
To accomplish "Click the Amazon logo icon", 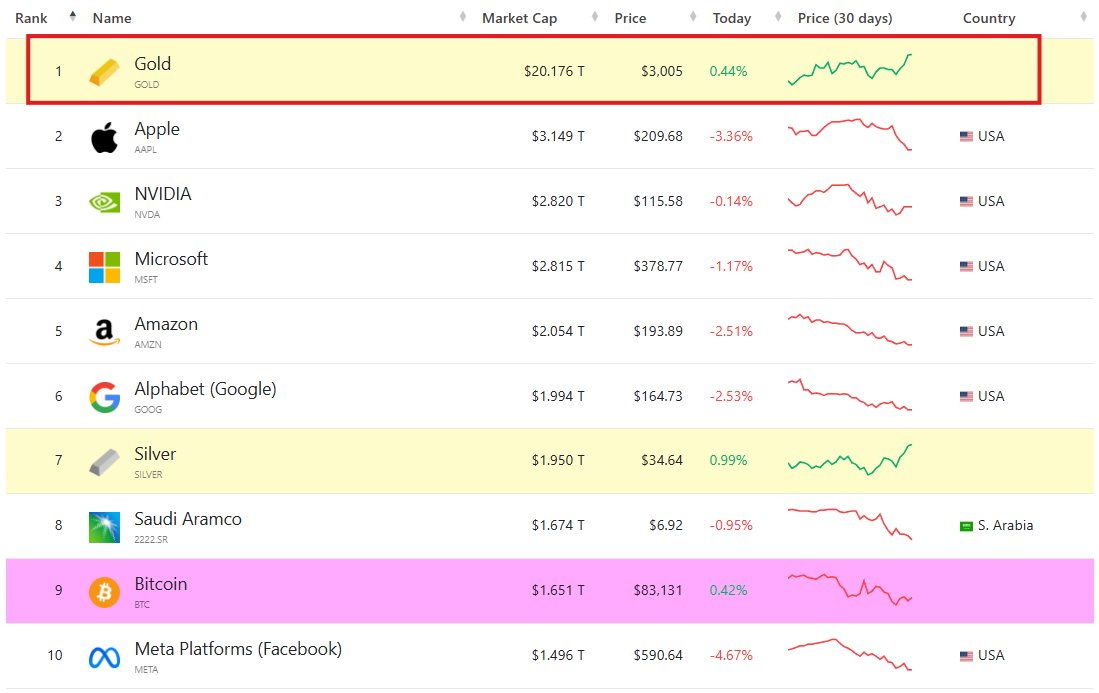I will tap(104, 332).
